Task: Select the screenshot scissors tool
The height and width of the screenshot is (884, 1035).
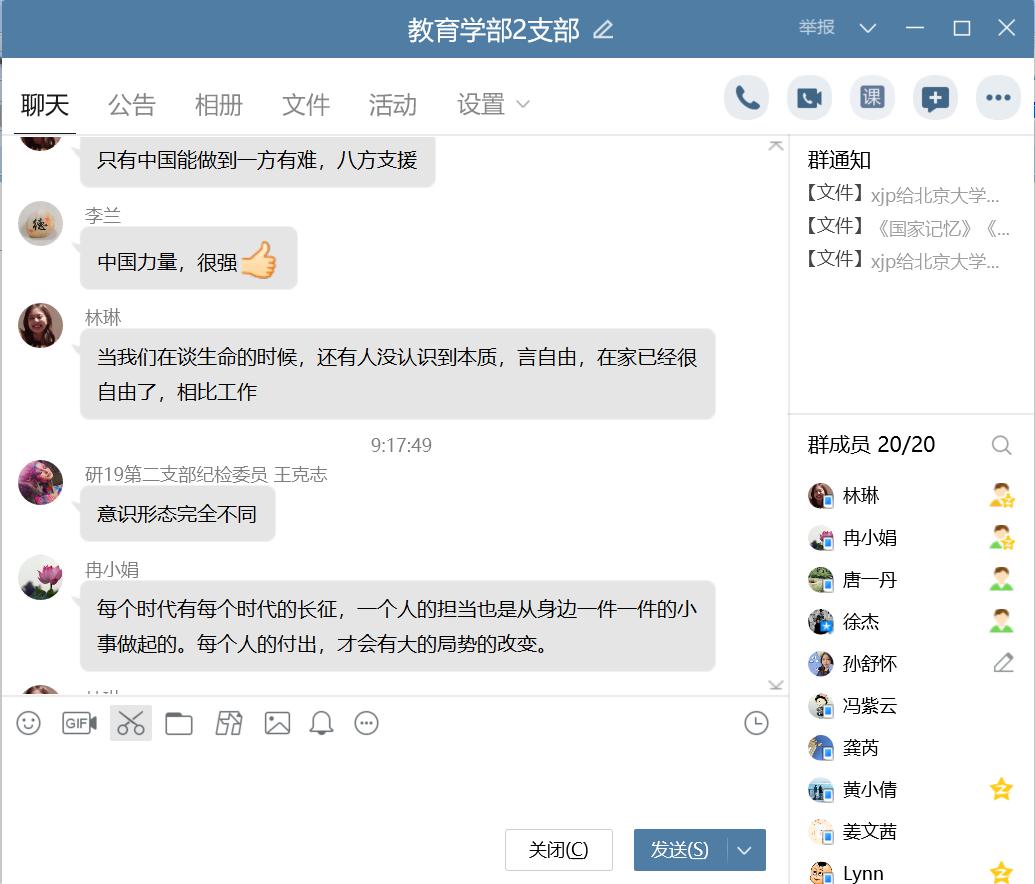Action: (128, 723)
